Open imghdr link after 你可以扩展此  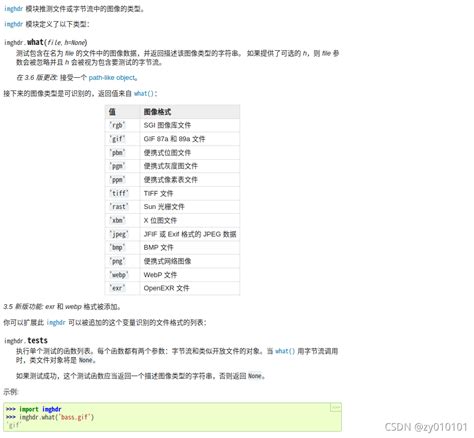[x=56, y=322]
